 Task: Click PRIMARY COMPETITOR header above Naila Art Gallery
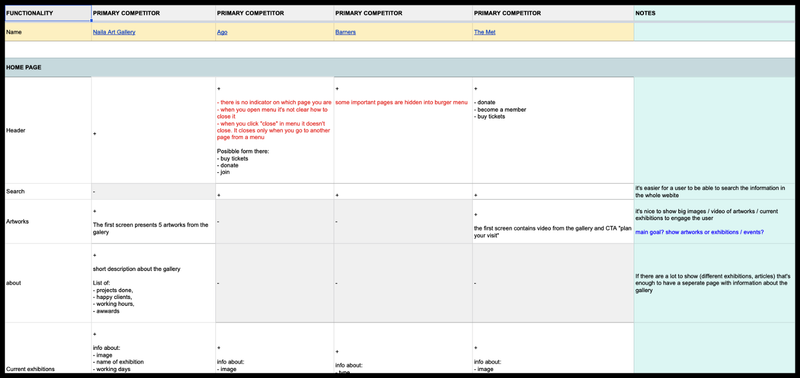pos(154,13)
